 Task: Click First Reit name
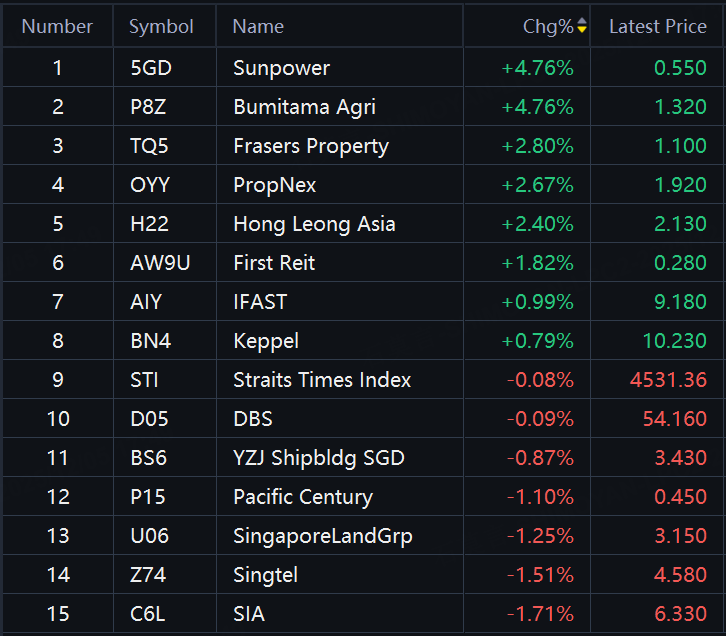point(274,263)
